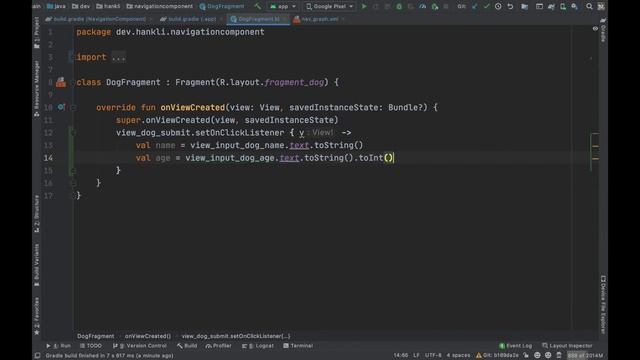Click the memory usage indicator in status bar
This screenshot has height=360, width=640.
[585, 355]
